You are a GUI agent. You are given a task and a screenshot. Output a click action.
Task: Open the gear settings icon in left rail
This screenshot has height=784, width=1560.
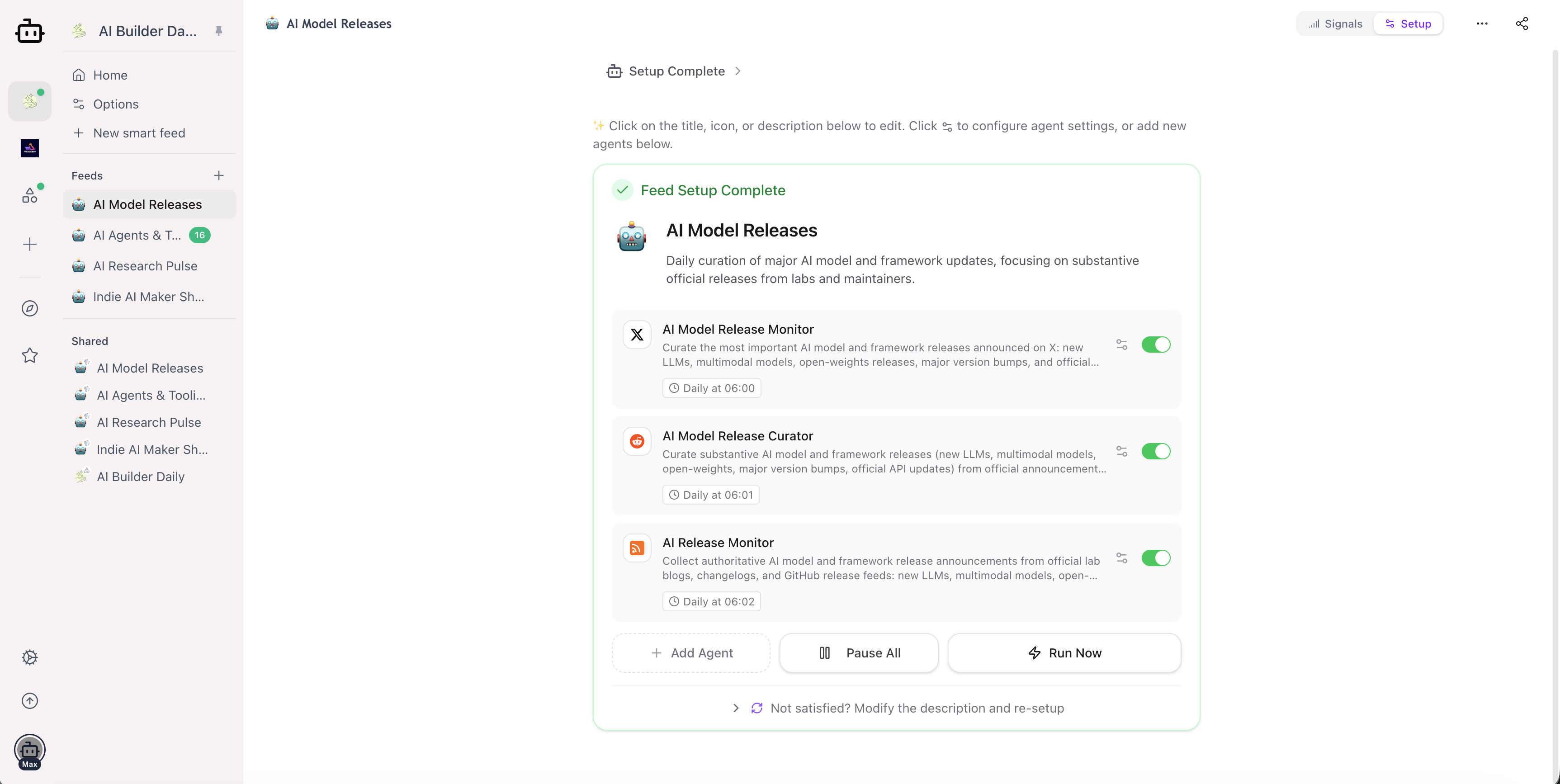[30, 657]
